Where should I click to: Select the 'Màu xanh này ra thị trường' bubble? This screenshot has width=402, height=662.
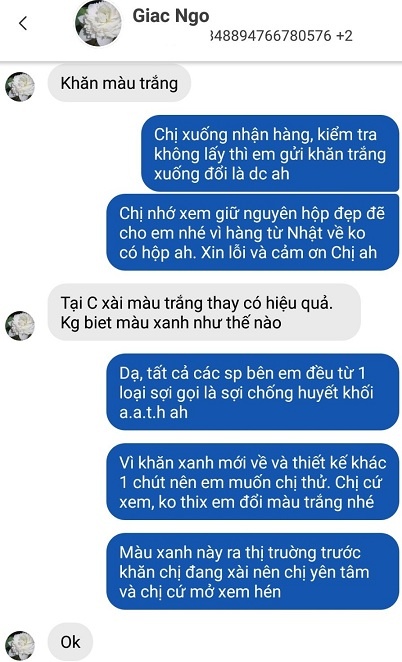pos(253,572)
